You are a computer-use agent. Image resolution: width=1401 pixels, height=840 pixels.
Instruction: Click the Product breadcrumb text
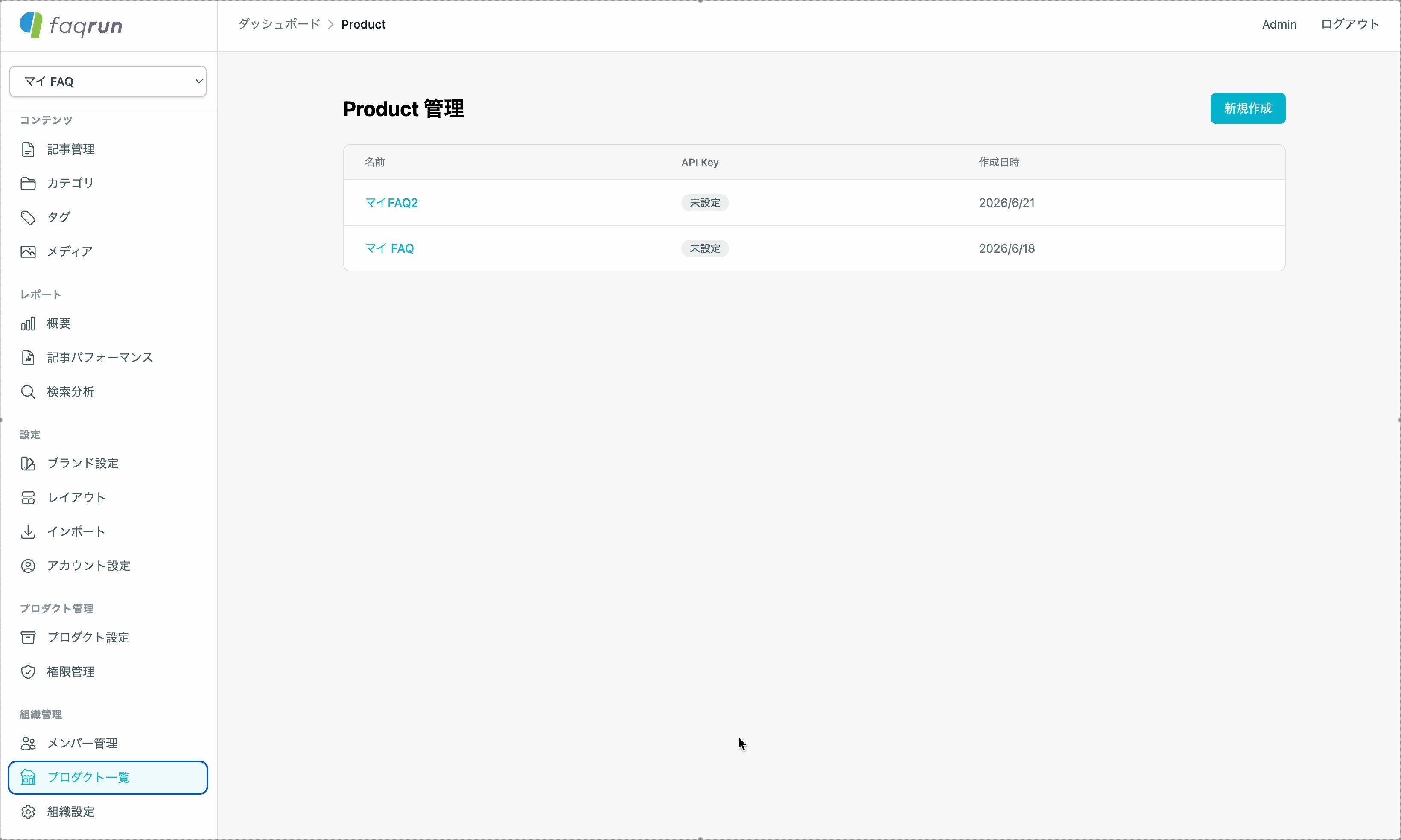(x=363, y=24)
